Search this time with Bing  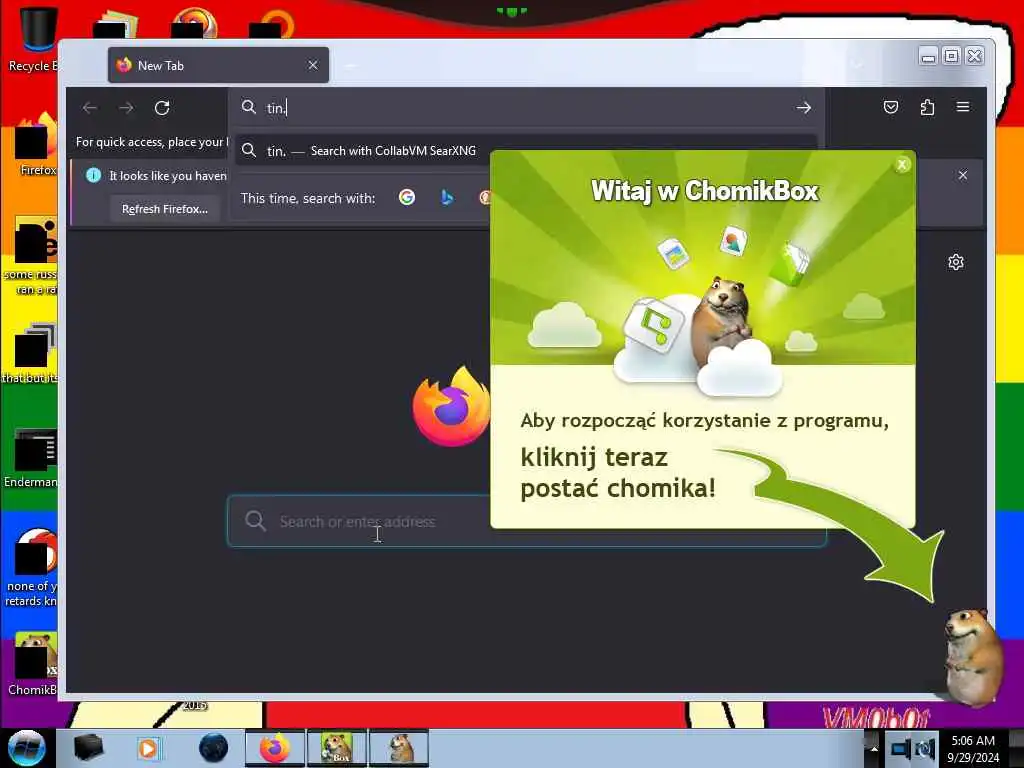(x=447, y=197)
